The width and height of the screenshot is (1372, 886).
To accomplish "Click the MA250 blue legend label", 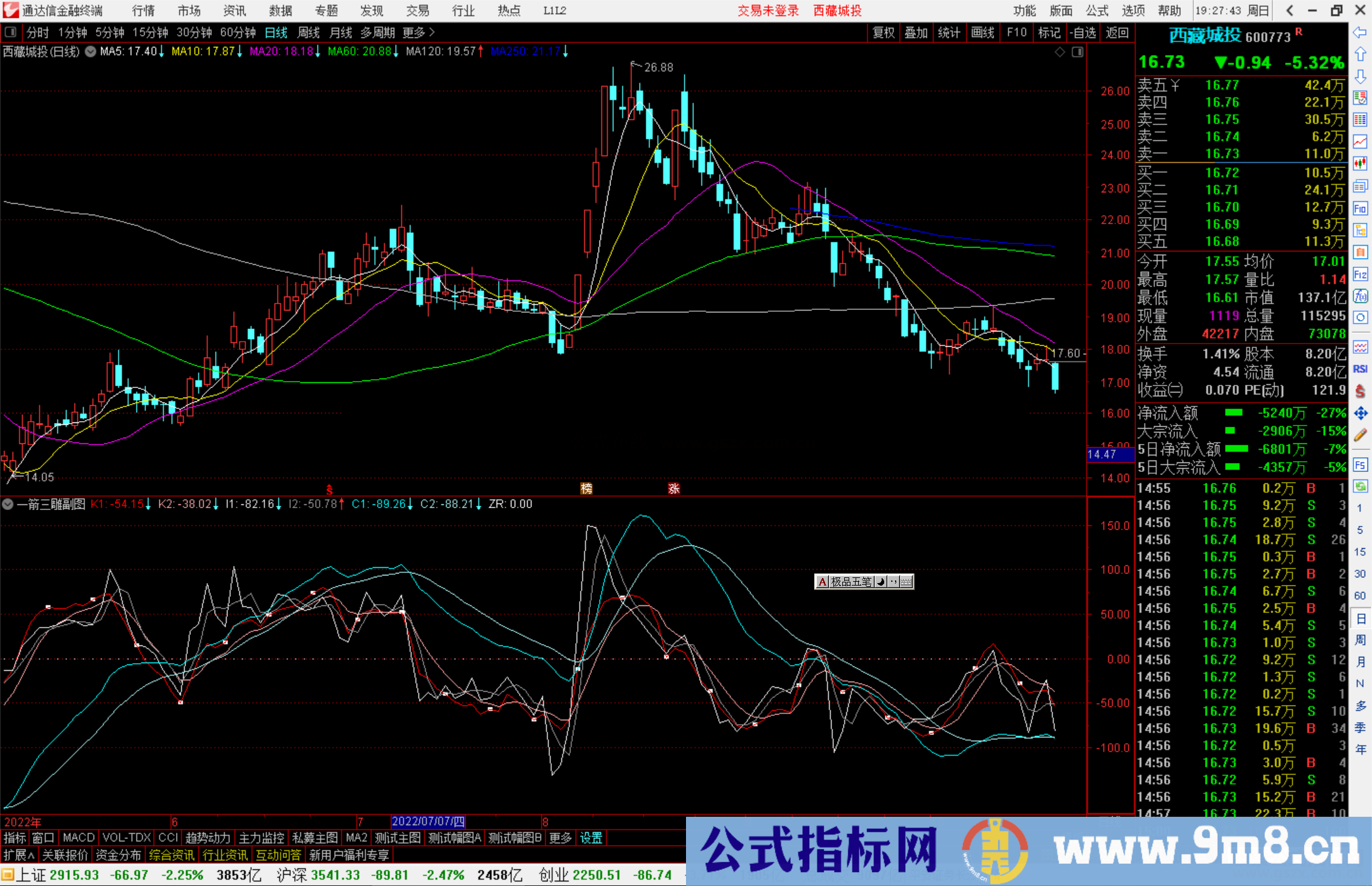I will (x=529, y=51).
